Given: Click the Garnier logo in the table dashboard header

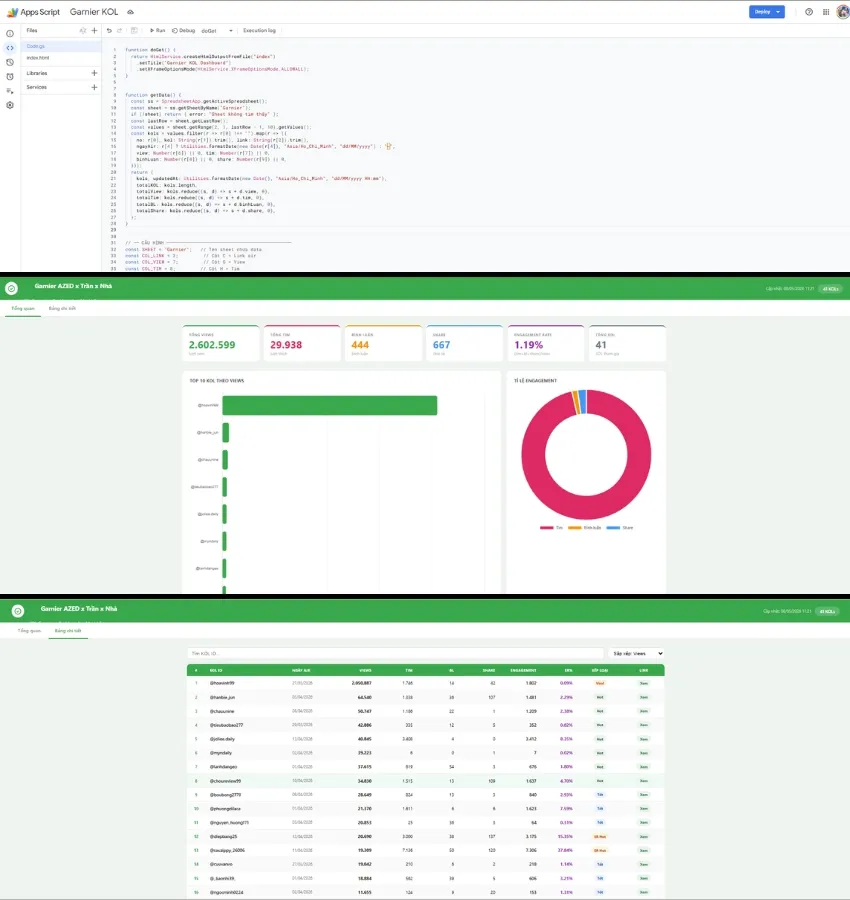Looking at the screenshot, I should [x=18, y=611].
